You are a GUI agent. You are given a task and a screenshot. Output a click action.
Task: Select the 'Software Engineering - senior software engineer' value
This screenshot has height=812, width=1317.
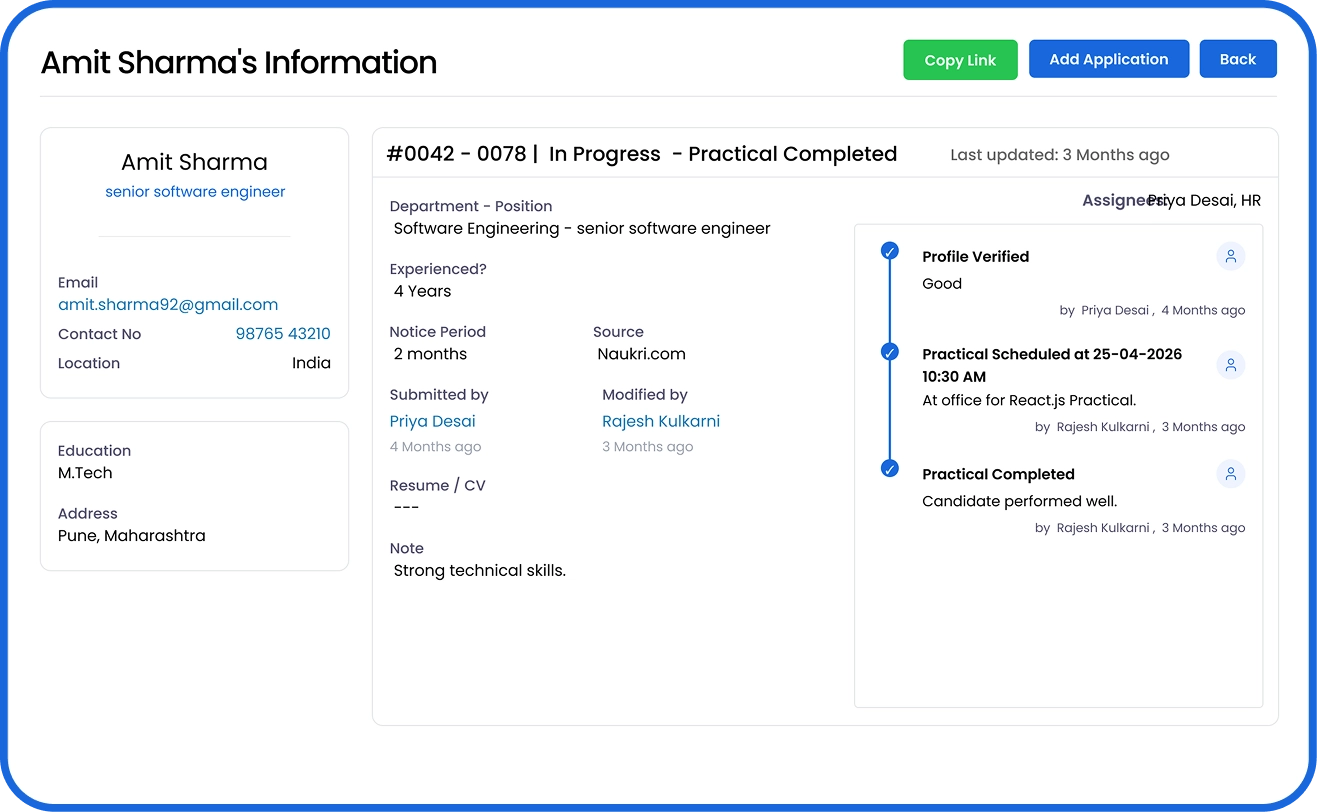click(x=582, y=229)
